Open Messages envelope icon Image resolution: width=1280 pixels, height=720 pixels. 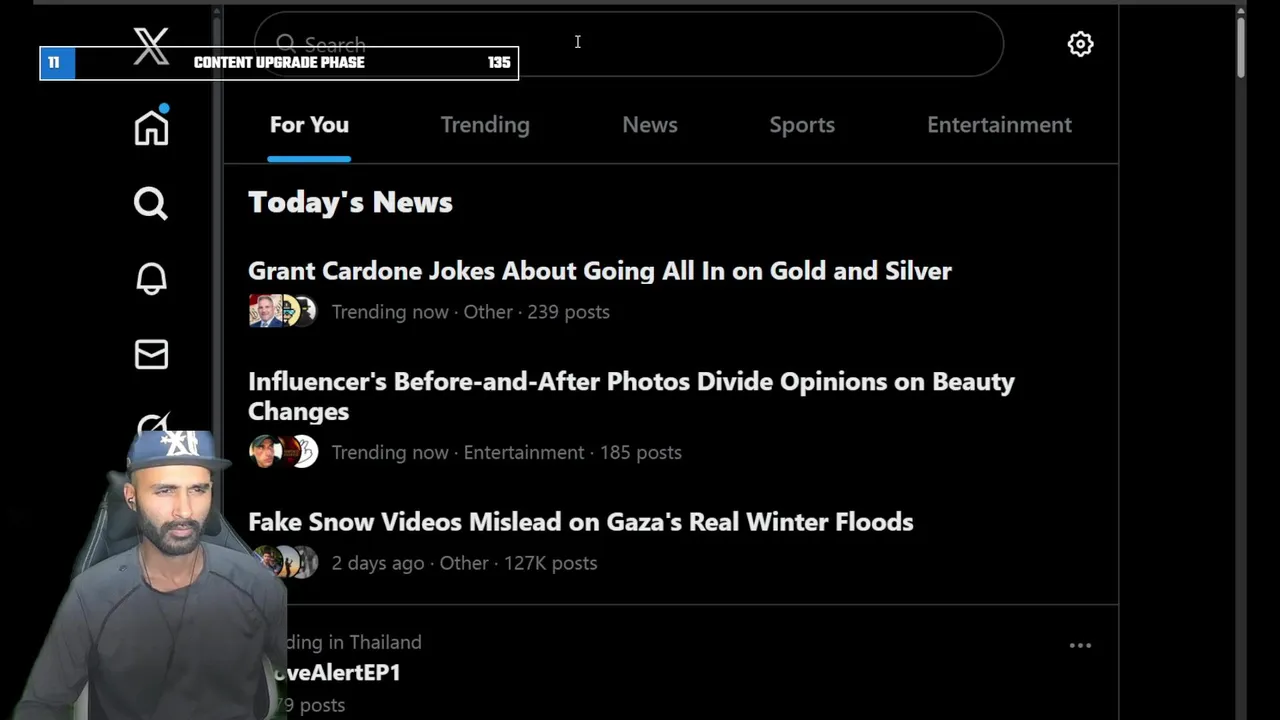[151, 355]
